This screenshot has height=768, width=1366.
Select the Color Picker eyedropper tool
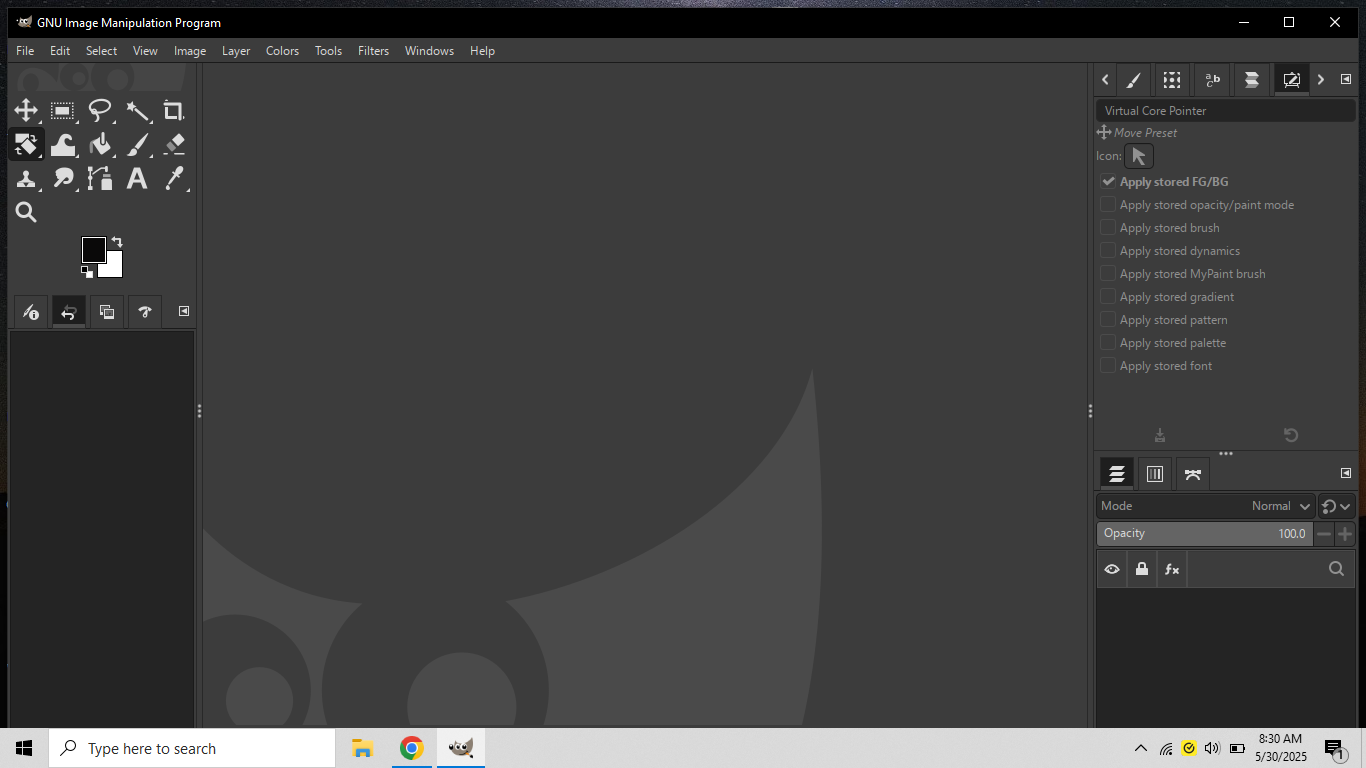174,179
